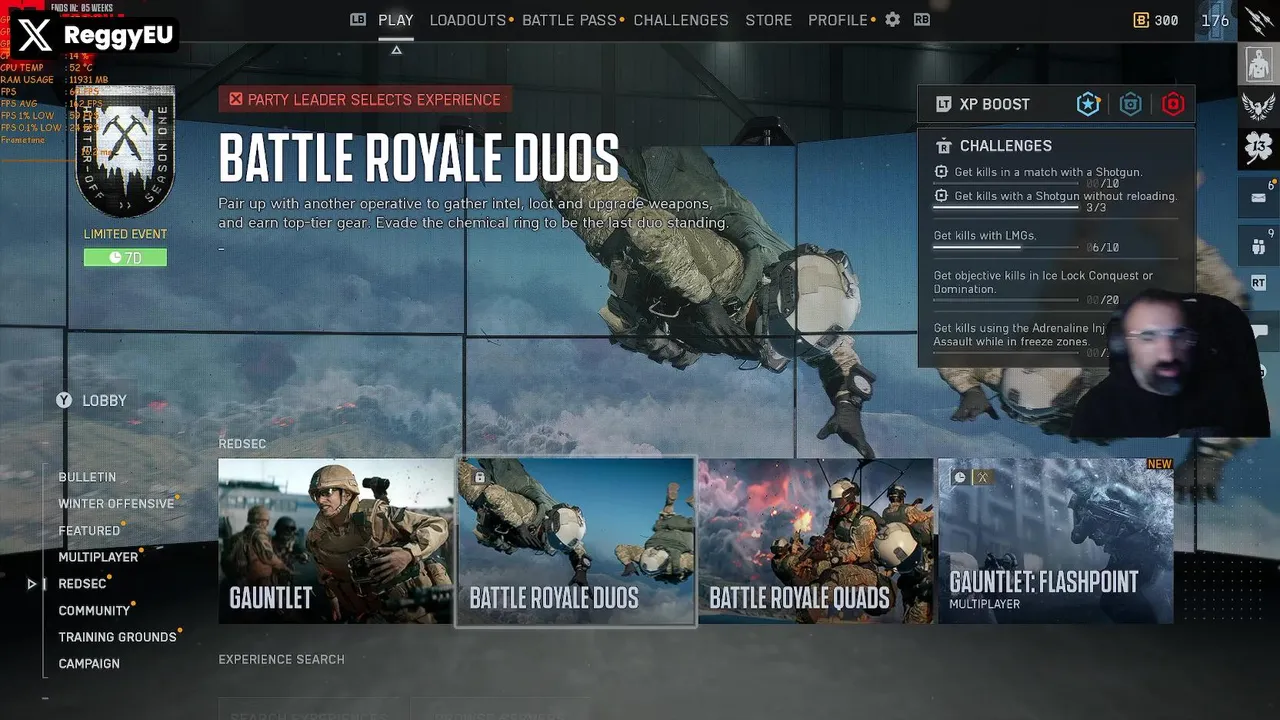The height and width of the screenshot is (720, 1280).
Task: Select FEATURED in the side menu
Action: [x=89, y=531]
